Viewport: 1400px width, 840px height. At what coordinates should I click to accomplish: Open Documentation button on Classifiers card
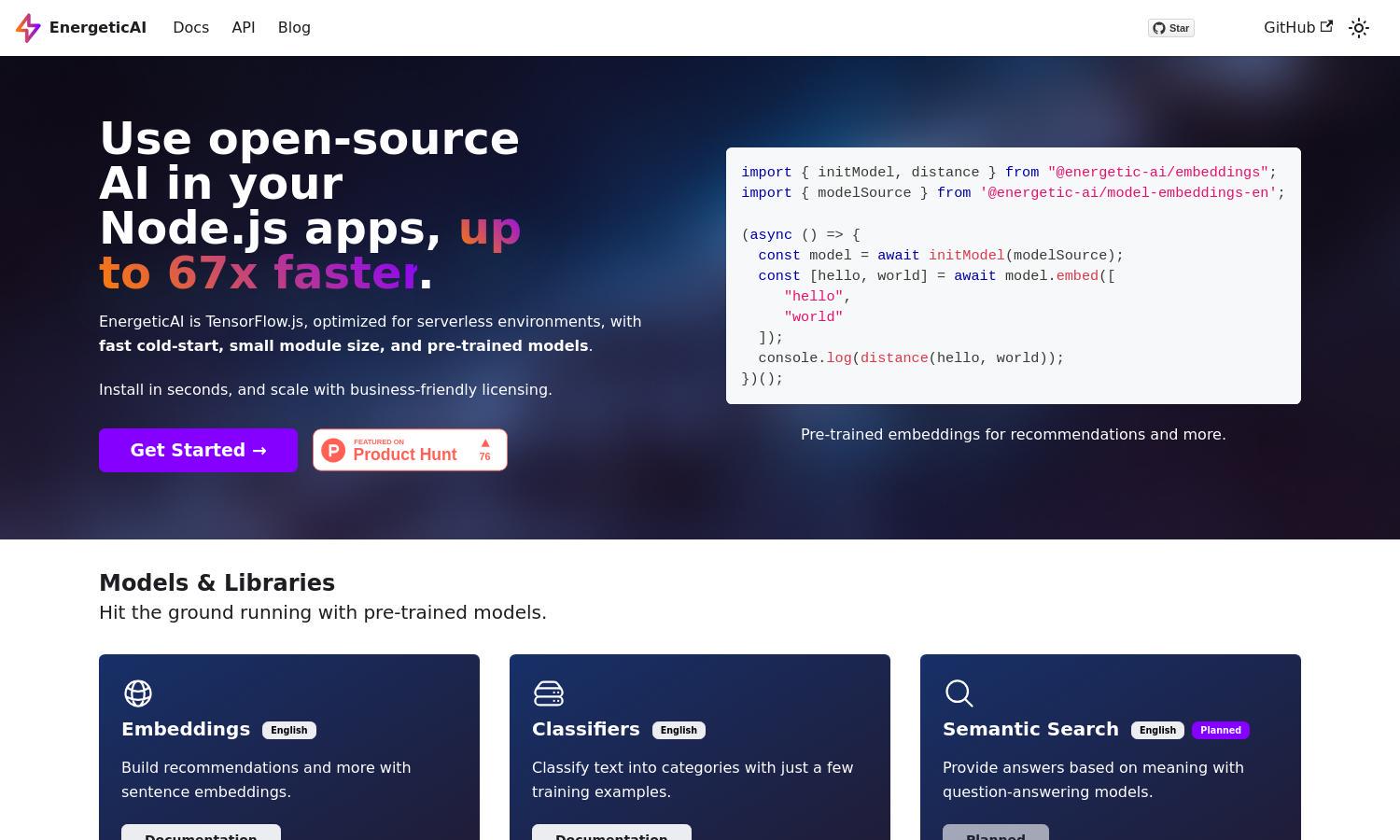point(611,833)
